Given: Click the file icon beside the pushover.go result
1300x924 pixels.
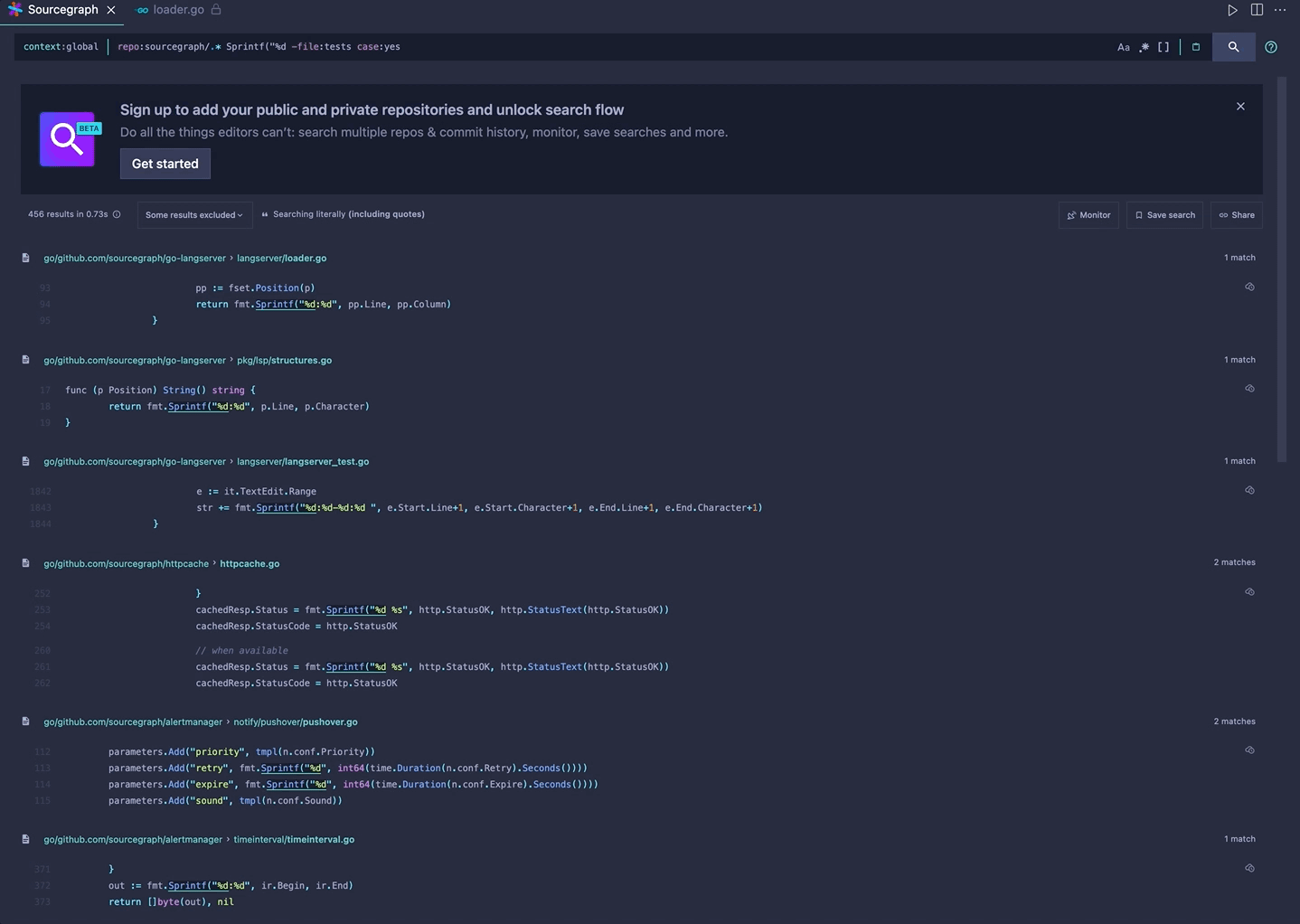Looking at the screenshot, I should pyautogui.click(x=25, y=721).
